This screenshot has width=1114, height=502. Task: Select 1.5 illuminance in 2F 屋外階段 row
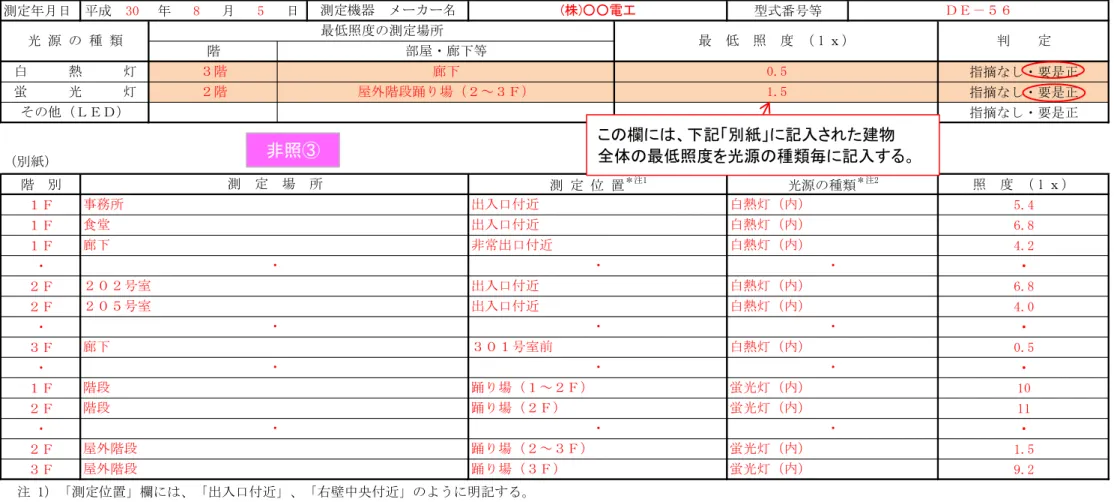tap(1024, 449)
